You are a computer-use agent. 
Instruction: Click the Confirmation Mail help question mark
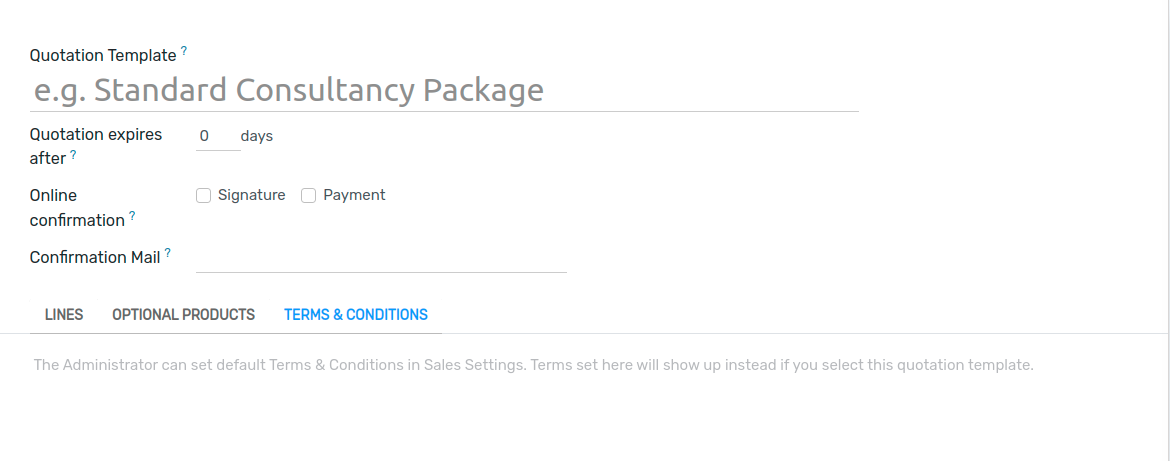tap(168, 253)
